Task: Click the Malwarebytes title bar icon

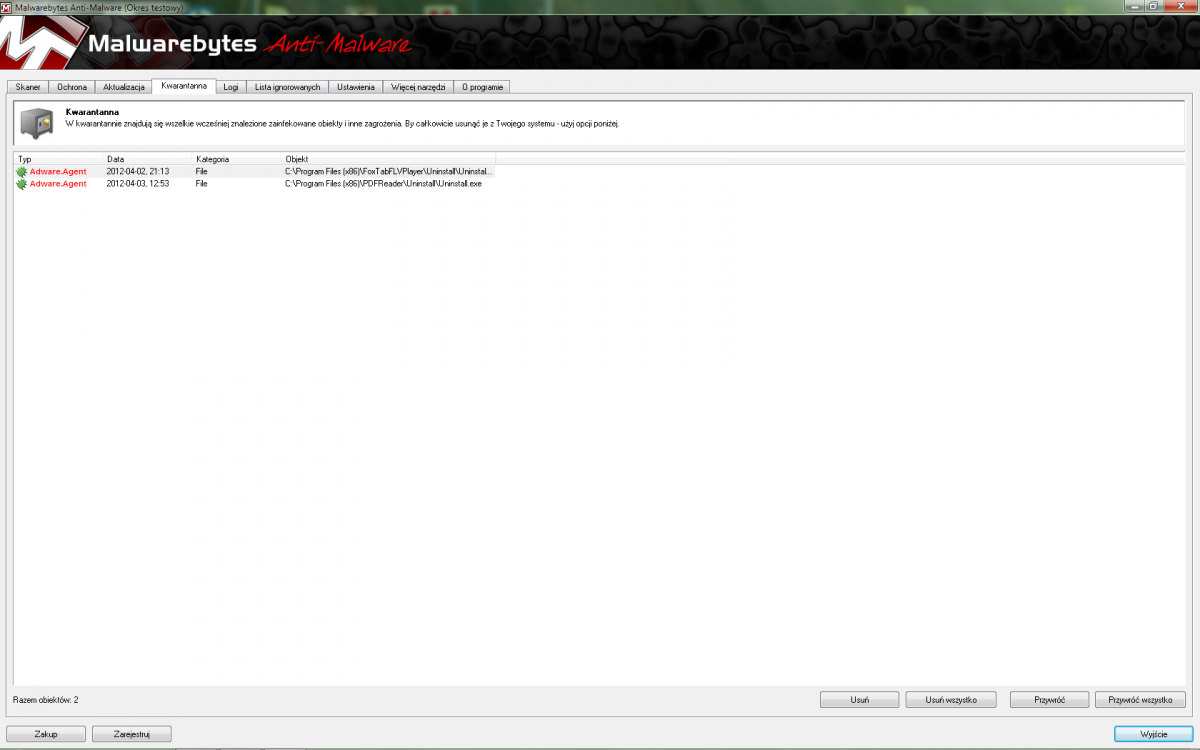Action: click(x=7, y=7)
